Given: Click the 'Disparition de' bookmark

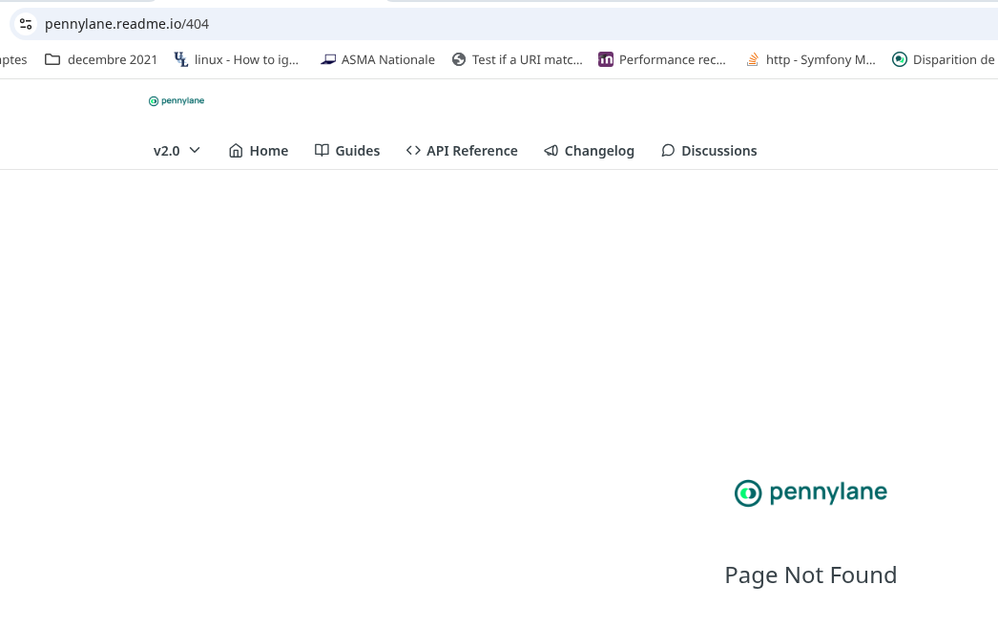Looking at the screenshot, I should coord(944,60).
